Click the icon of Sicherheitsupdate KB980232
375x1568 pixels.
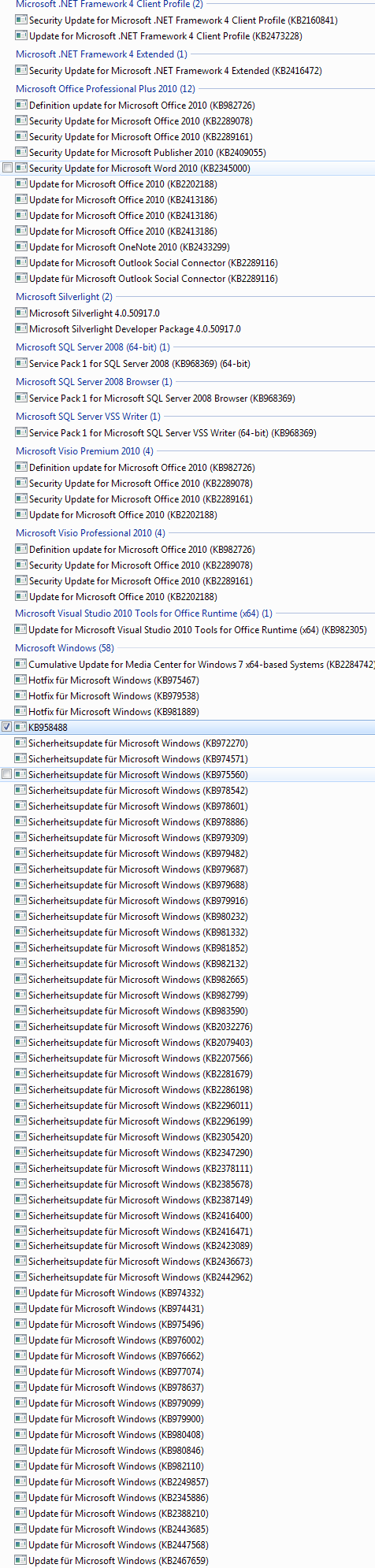[20, 917]
